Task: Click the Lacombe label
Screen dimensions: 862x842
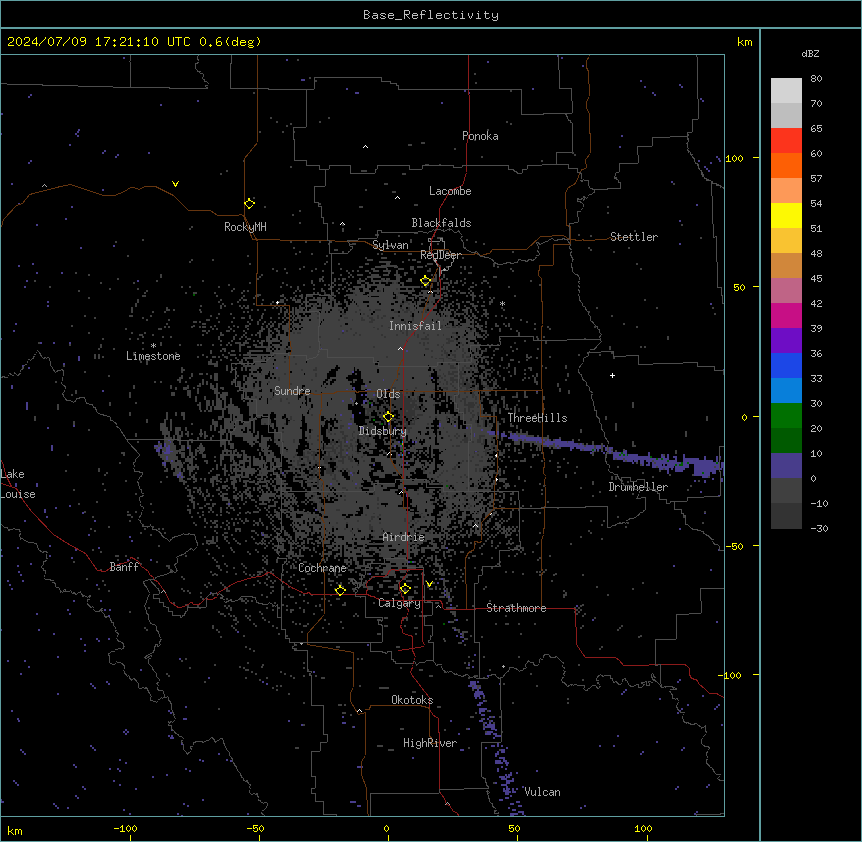Action: tap(450, 191)
